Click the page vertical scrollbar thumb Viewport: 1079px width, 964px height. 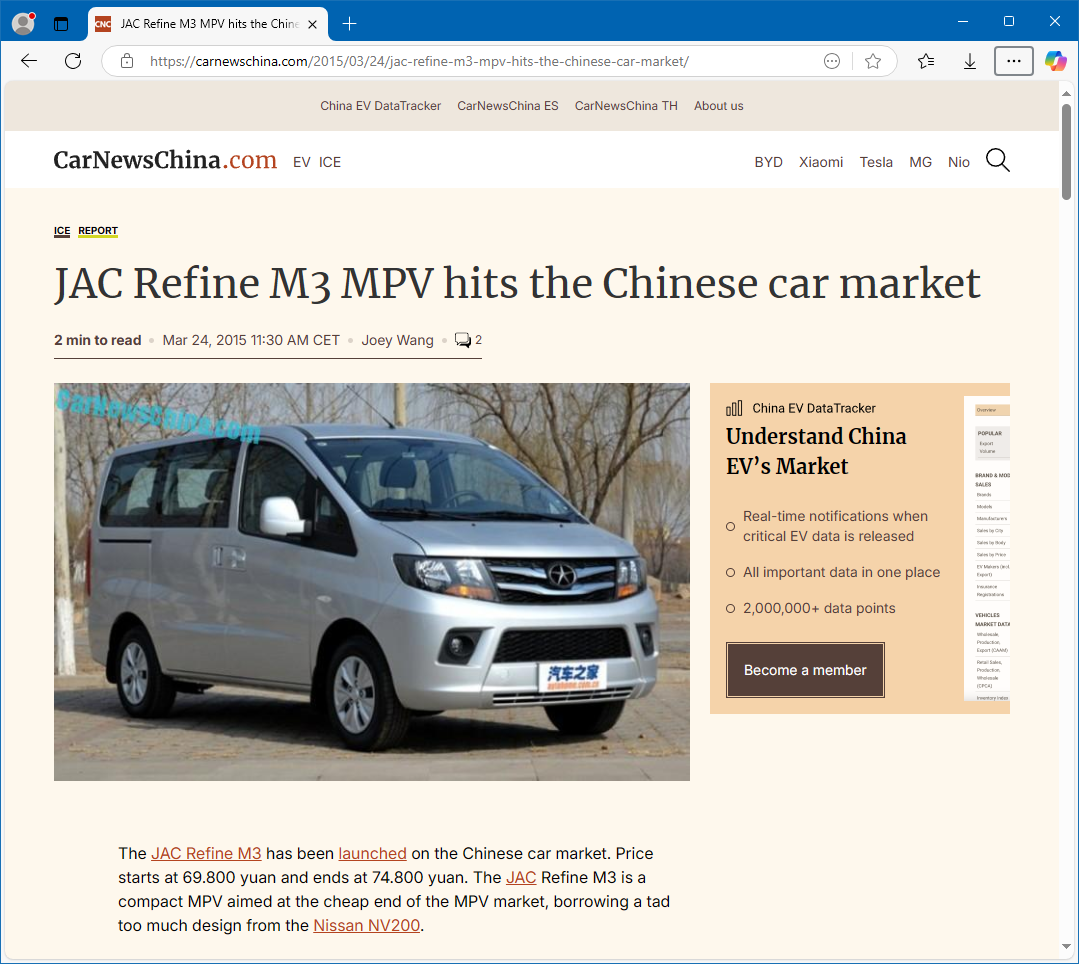point(1066,151)
